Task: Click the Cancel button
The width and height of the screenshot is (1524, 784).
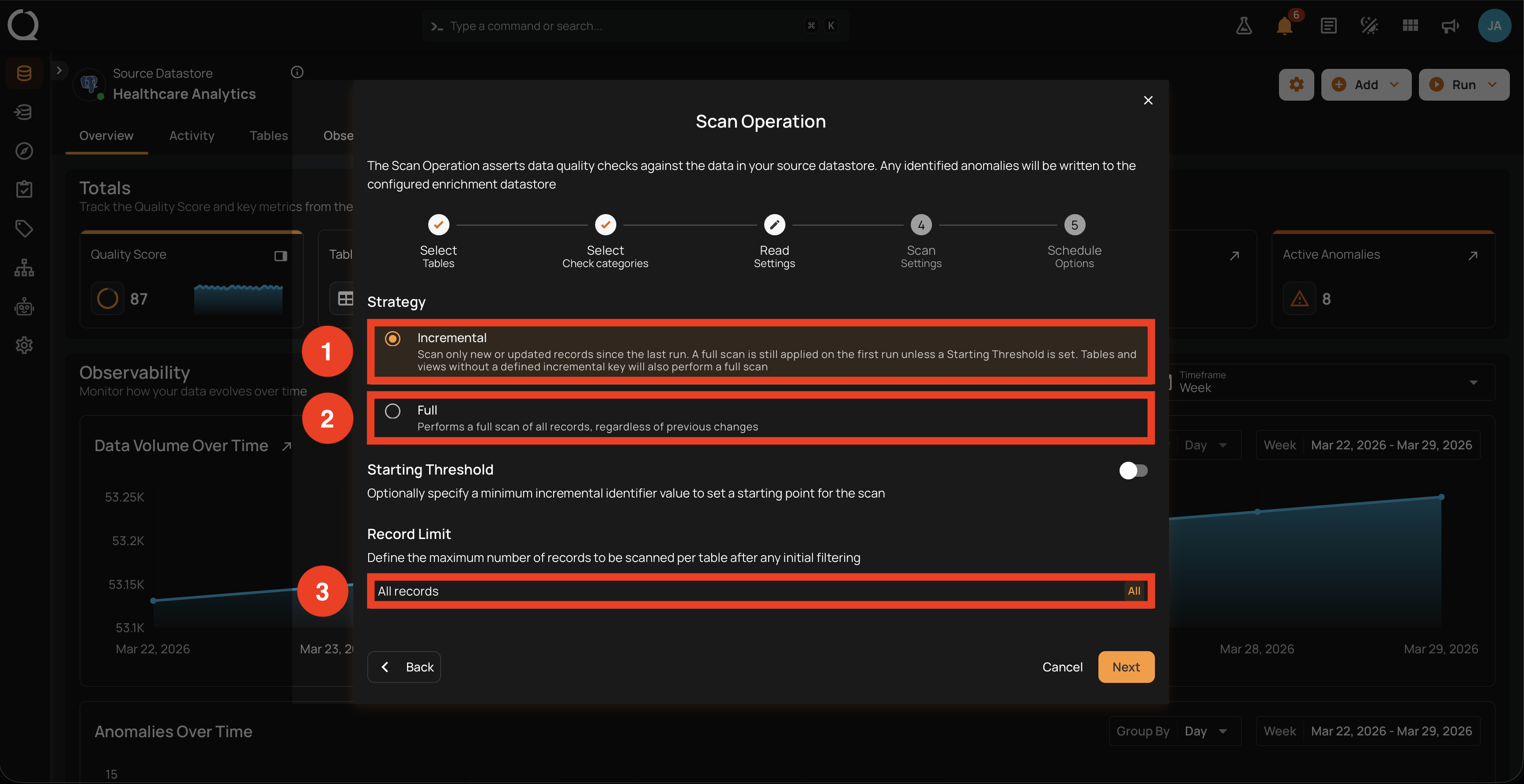Action: [x=1063, y=667]
